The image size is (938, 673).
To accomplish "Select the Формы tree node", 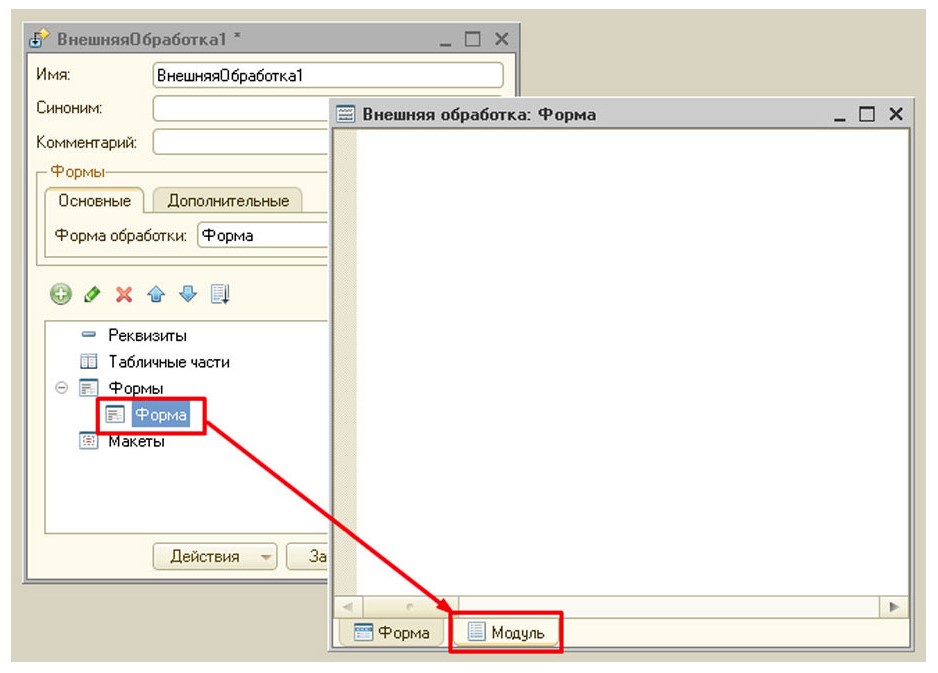I will click(136, 388).
